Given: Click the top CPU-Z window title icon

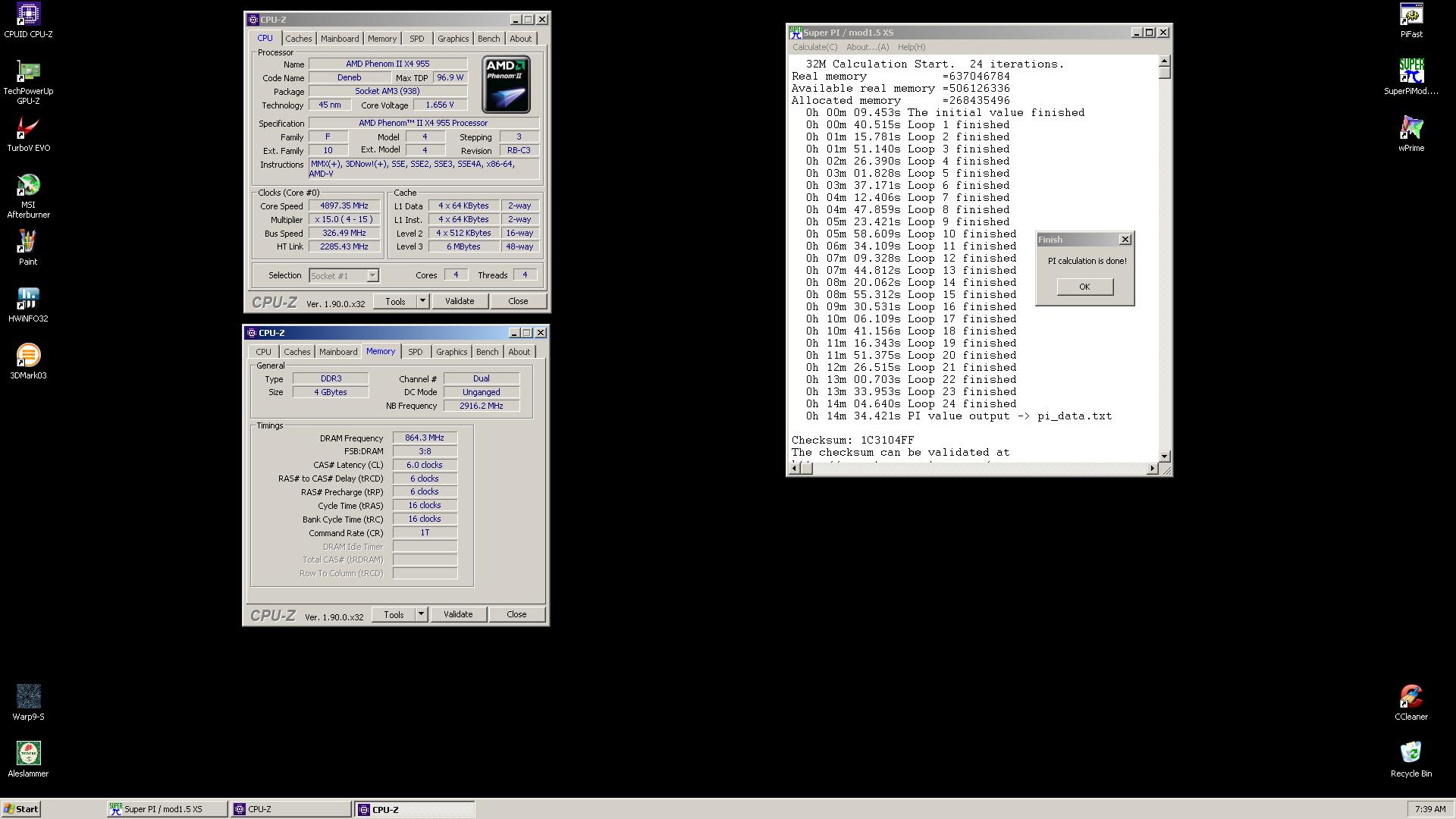Looking at the screenshot, I should click(x=253, y=20).
